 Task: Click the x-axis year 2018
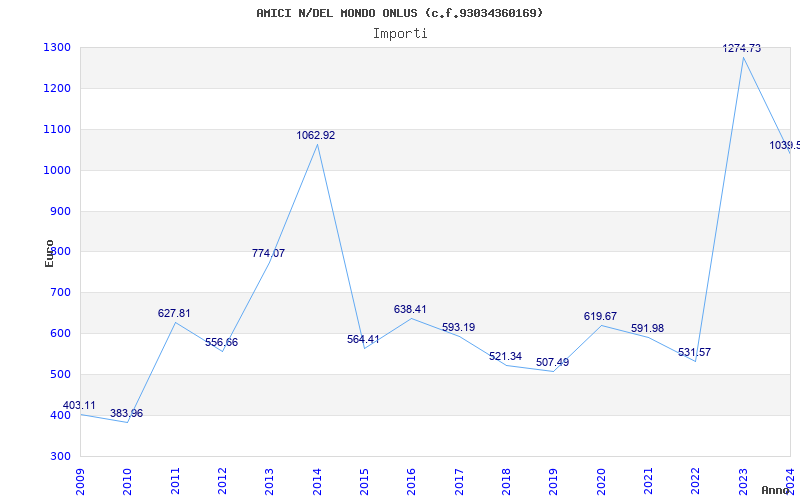pos(506,481)
